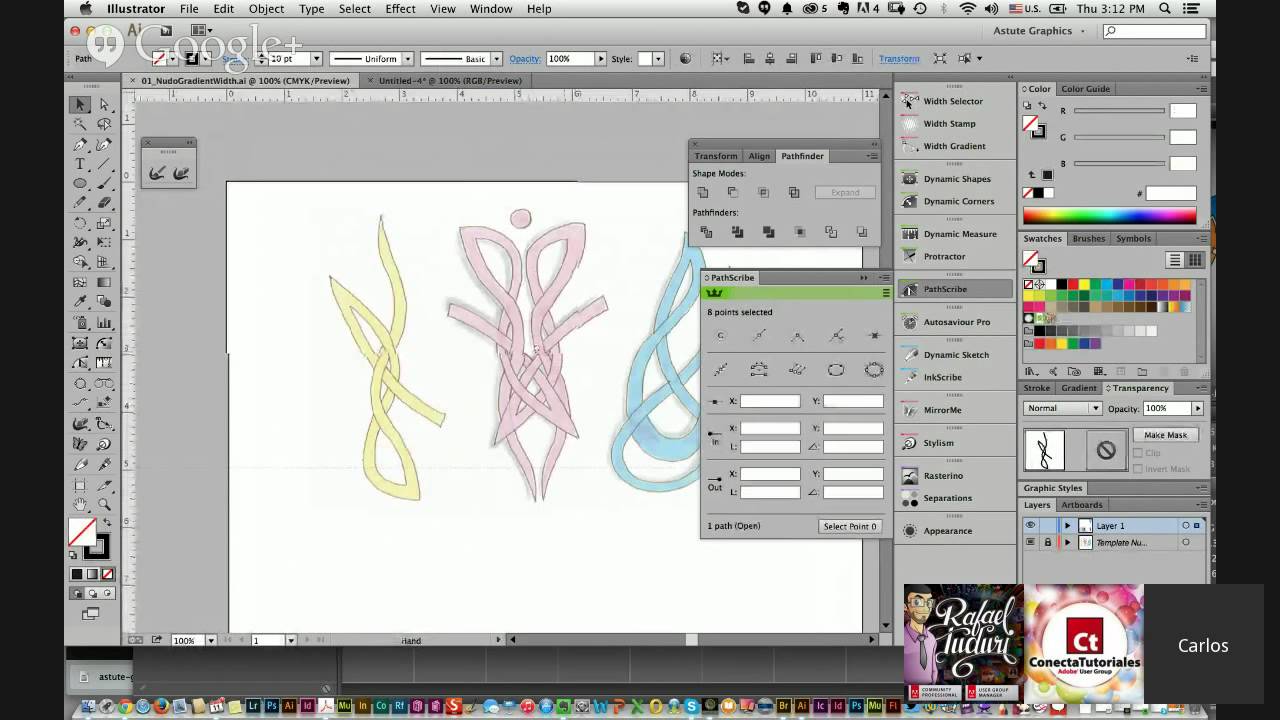Viewport: 1280px width, 720px height.
Task: Pick a color from the spectrum bar
Action: coord(1109,215)
